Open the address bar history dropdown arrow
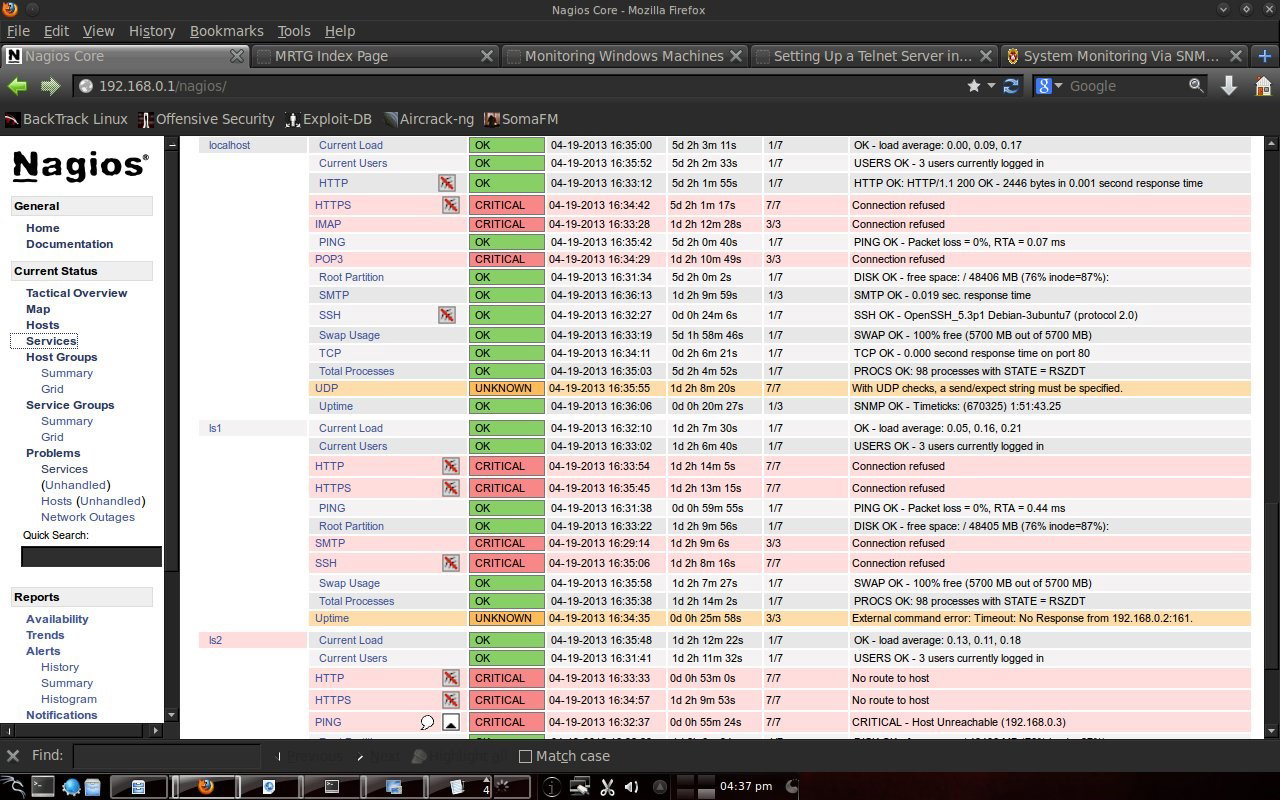The width and height of the screenshot is (1280, 800). pyautogui.click(x=991, y=86)
